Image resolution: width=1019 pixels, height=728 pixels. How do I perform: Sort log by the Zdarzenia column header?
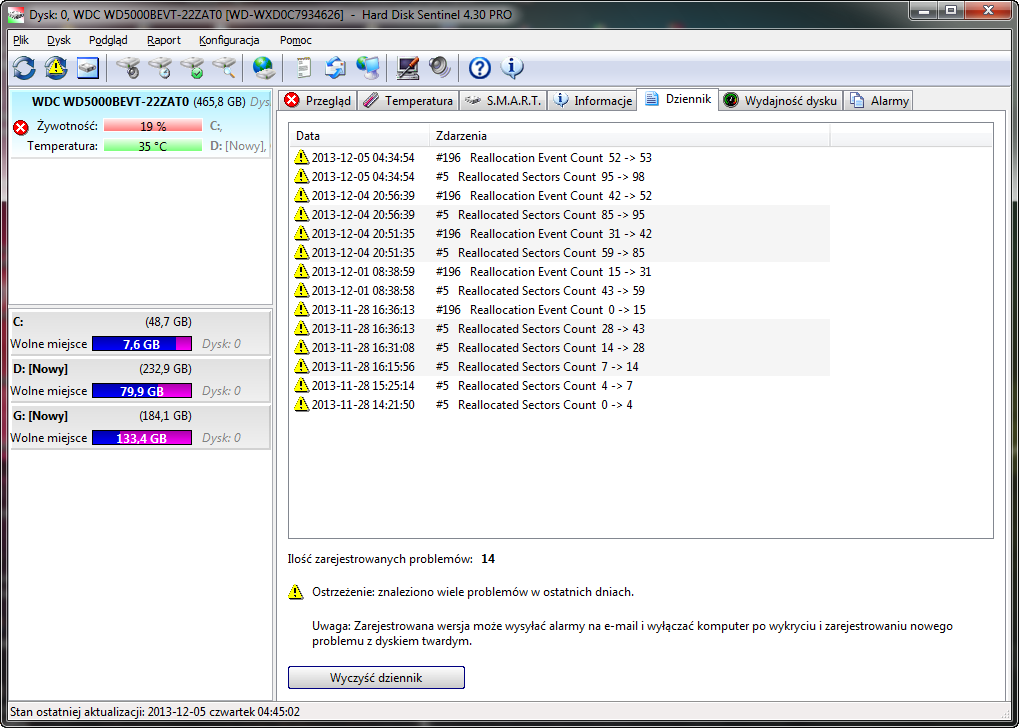[630, 136]
